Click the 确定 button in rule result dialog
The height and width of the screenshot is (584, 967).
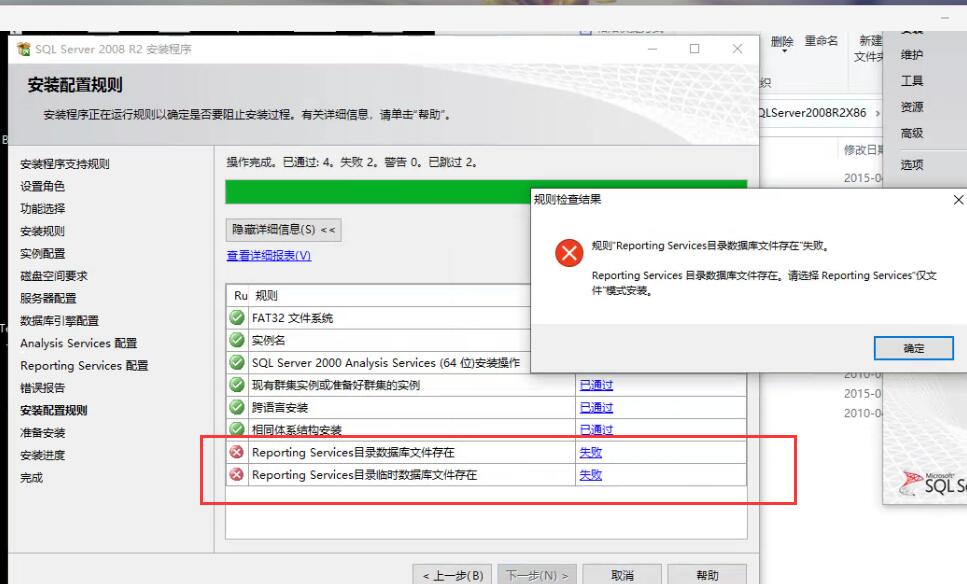[x=913, y=348]
